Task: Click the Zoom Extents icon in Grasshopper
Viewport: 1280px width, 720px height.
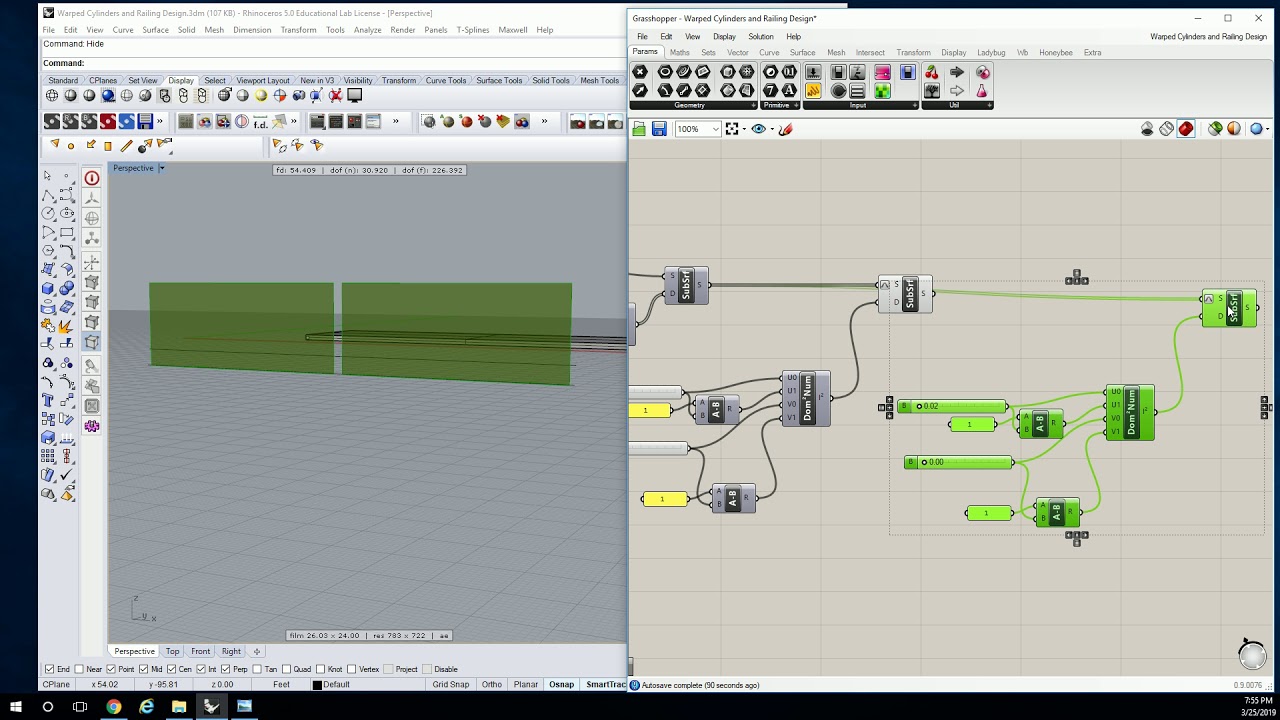Action: pyautogui.click(x=732, y=129)
